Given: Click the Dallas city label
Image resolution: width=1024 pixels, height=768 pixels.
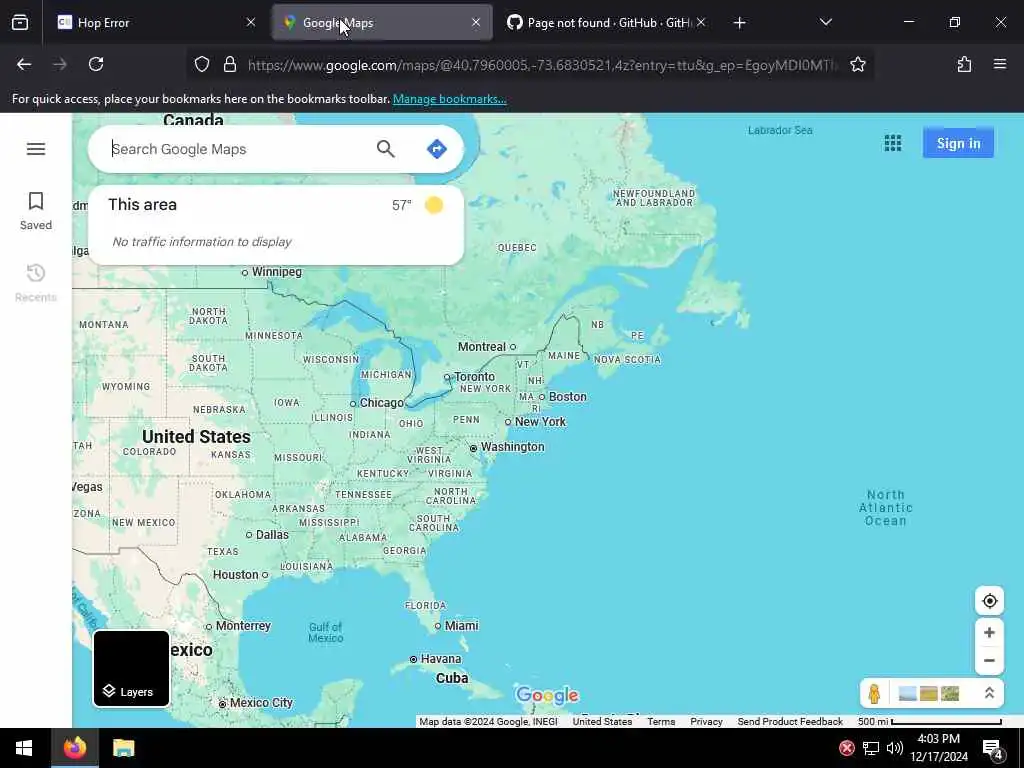Looking at the screenshot, I should (272, 535).
